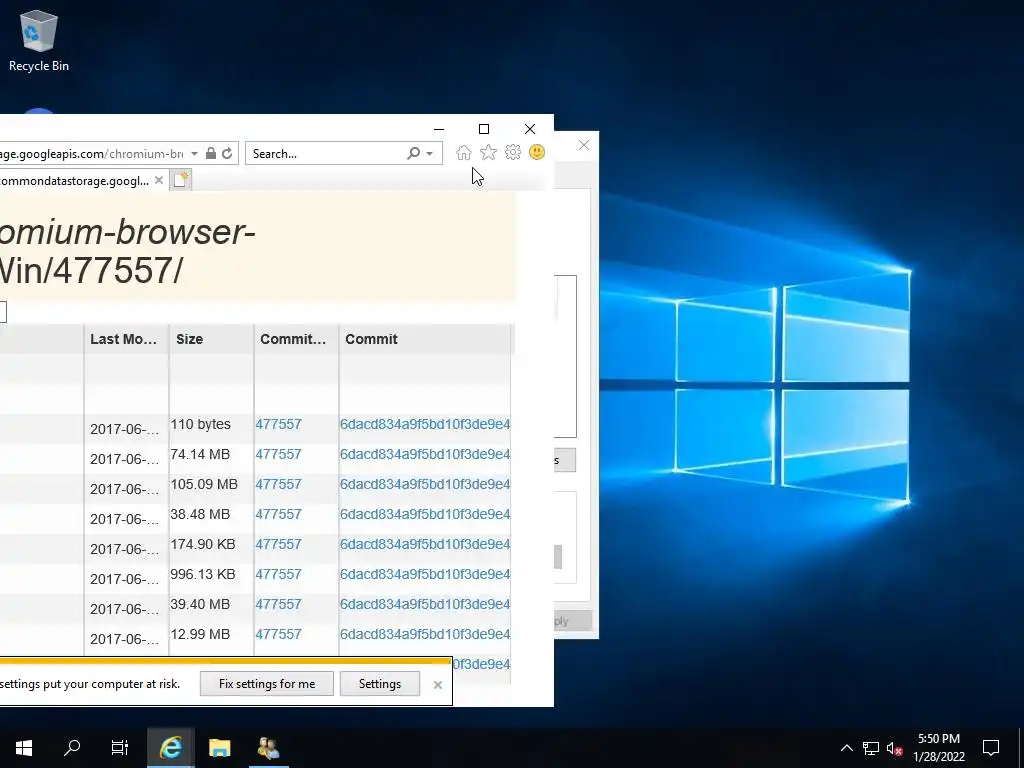Click in the IE Search box
The image size is (1024, 768).
(x=327, y=153)
